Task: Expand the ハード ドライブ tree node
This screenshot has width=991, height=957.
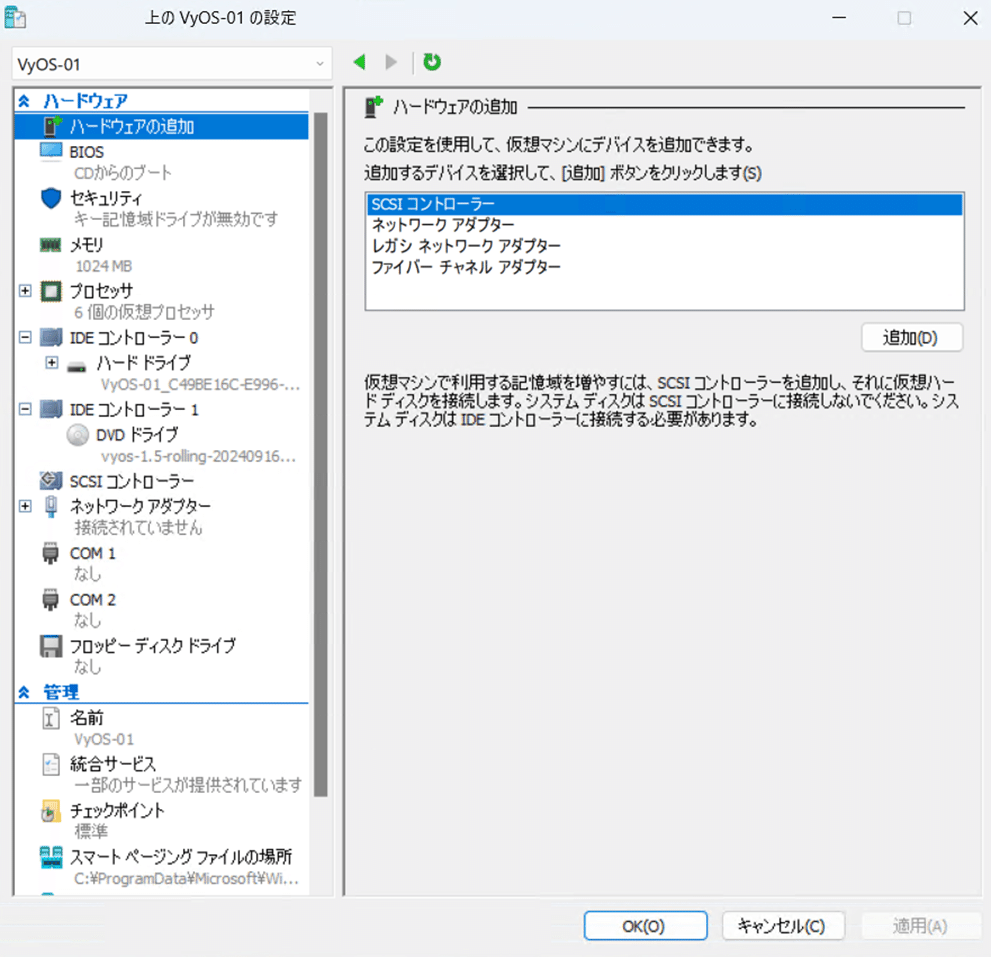Action: click(x=52, y=363)
